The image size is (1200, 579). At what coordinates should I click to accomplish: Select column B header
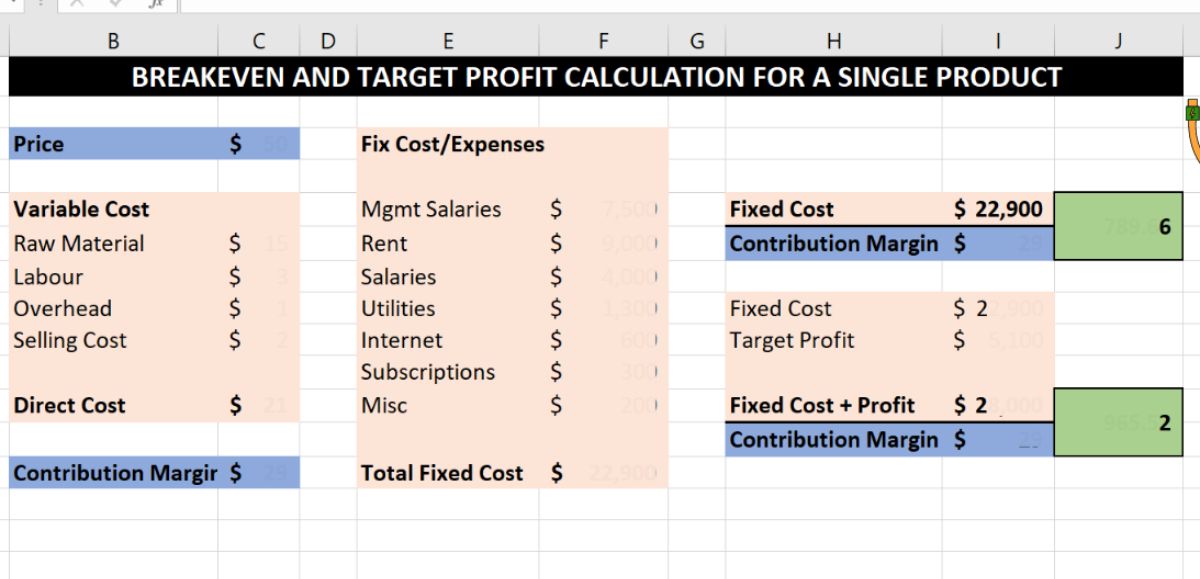point(113,41)
